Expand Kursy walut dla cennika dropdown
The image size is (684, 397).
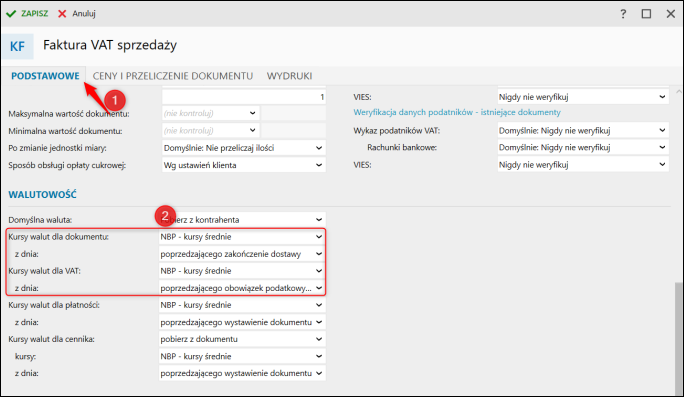243,339
